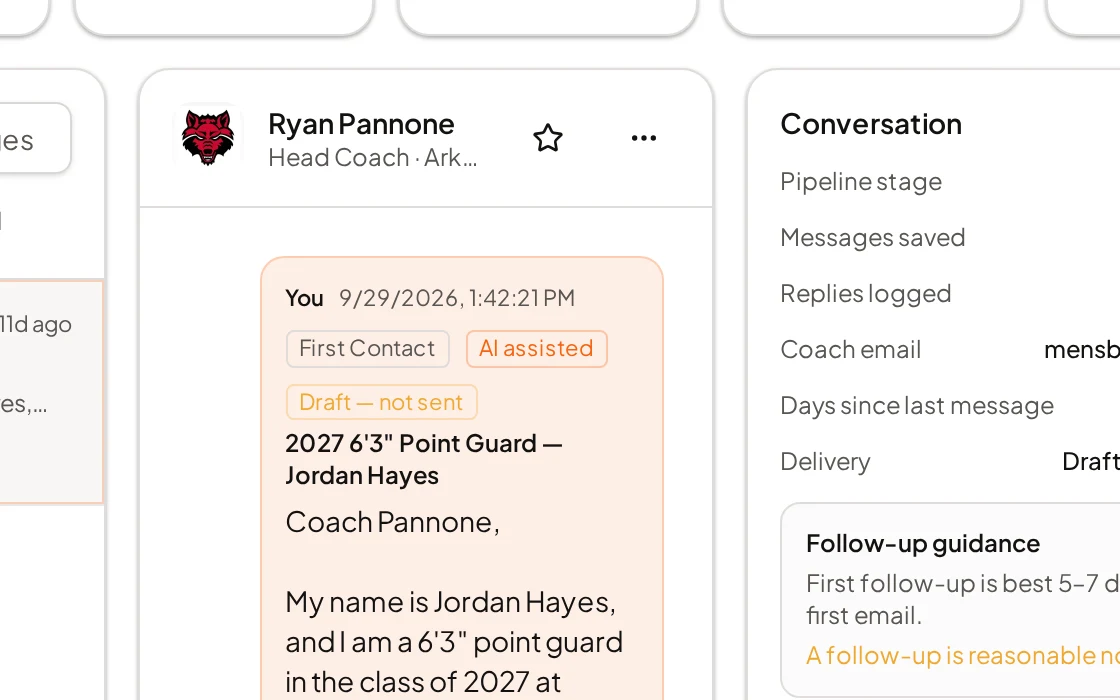Click the 'You' sender label
The height and width of the screenshot is (700, 1120).
(x=304, y=298)
